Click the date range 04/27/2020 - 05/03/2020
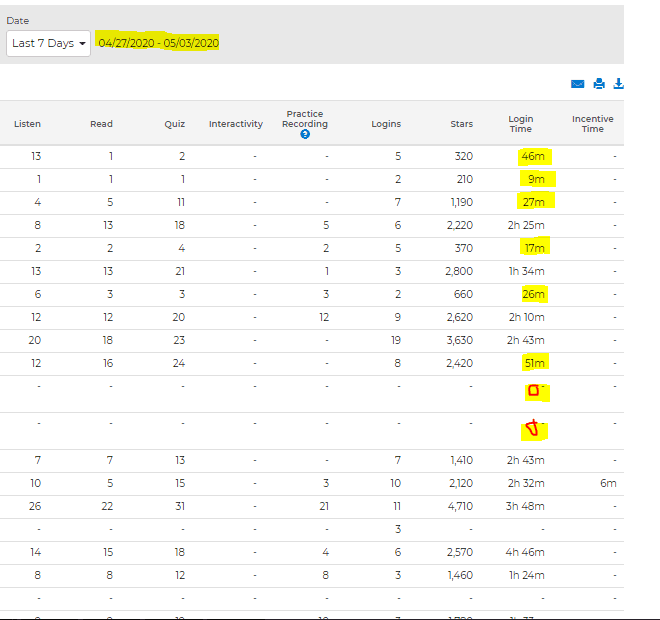 pos(159,43)
